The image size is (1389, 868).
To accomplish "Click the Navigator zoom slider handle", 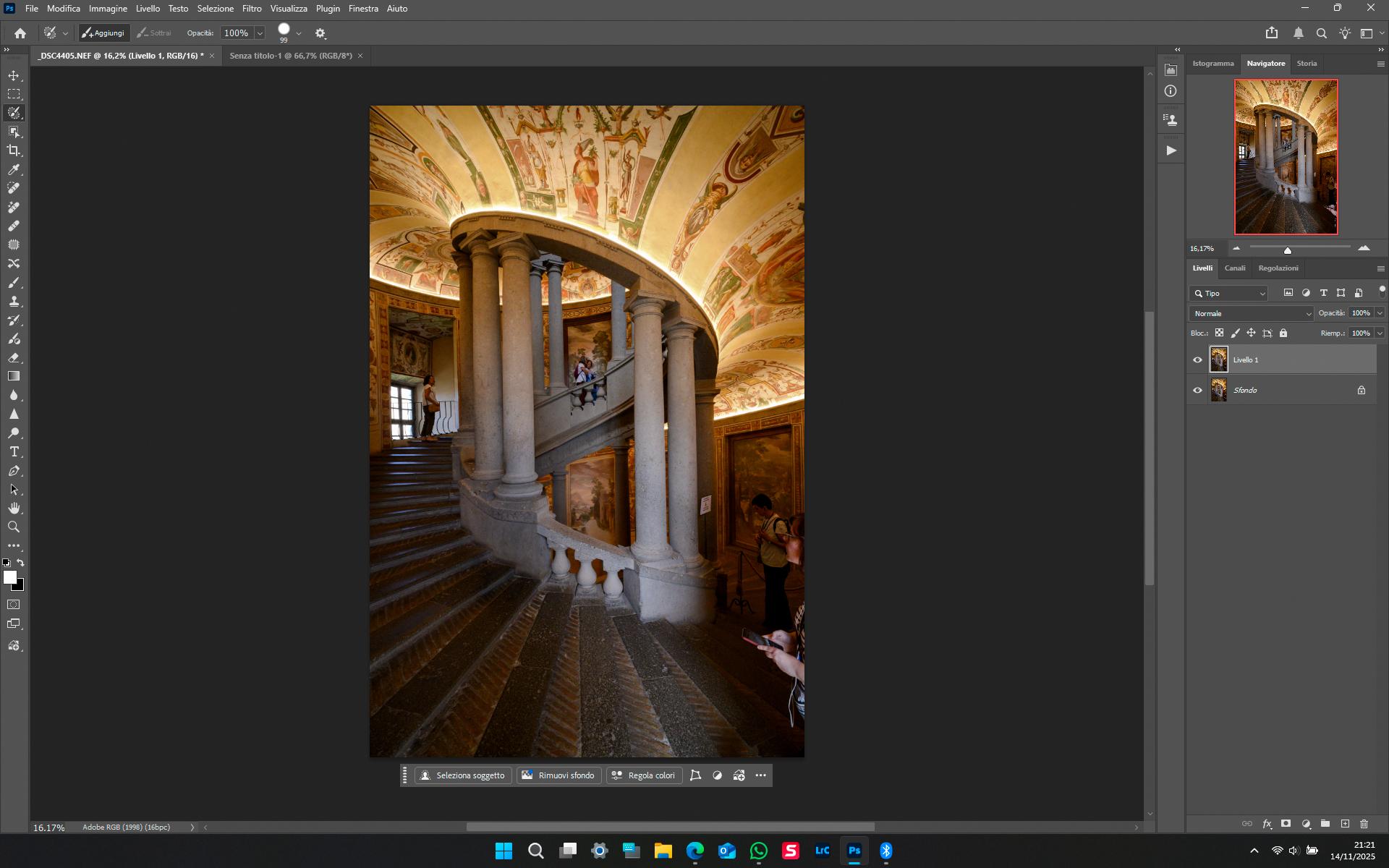I will coord(1288,250).
